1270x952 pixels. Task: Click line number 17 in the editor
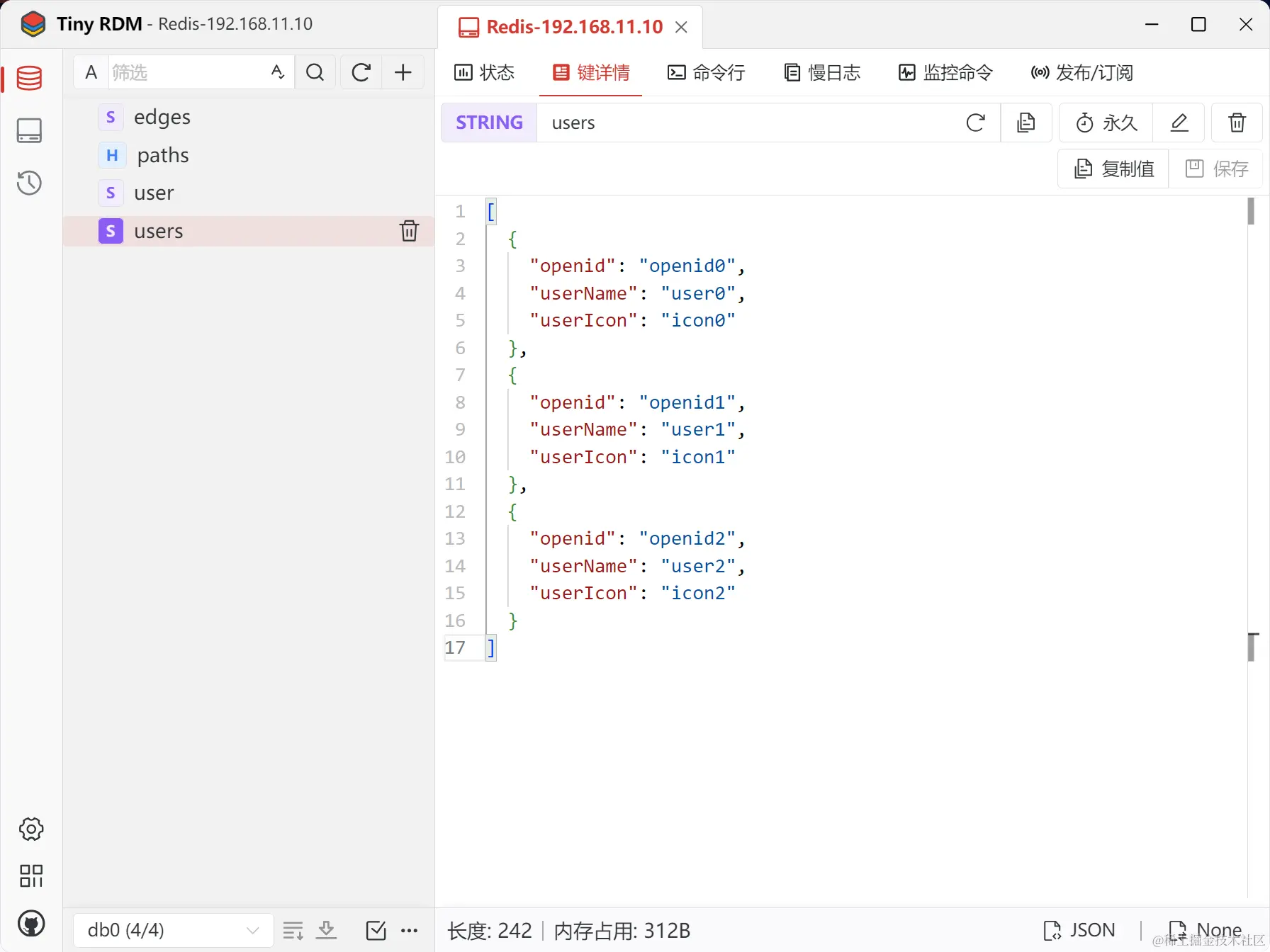point(455,647)
